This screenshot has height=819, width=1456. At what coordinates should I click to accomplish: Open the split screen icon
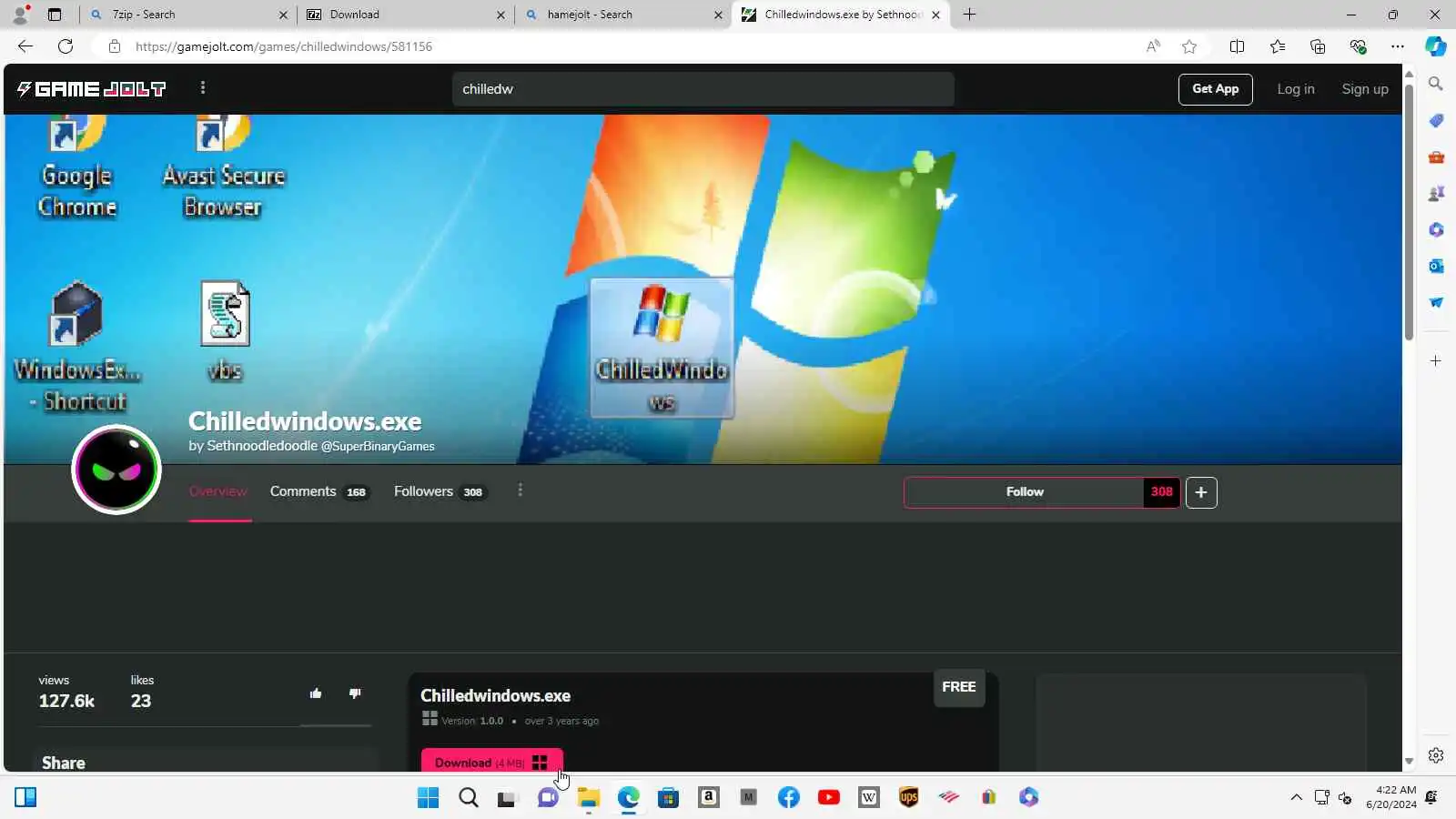pos(1237,46)
